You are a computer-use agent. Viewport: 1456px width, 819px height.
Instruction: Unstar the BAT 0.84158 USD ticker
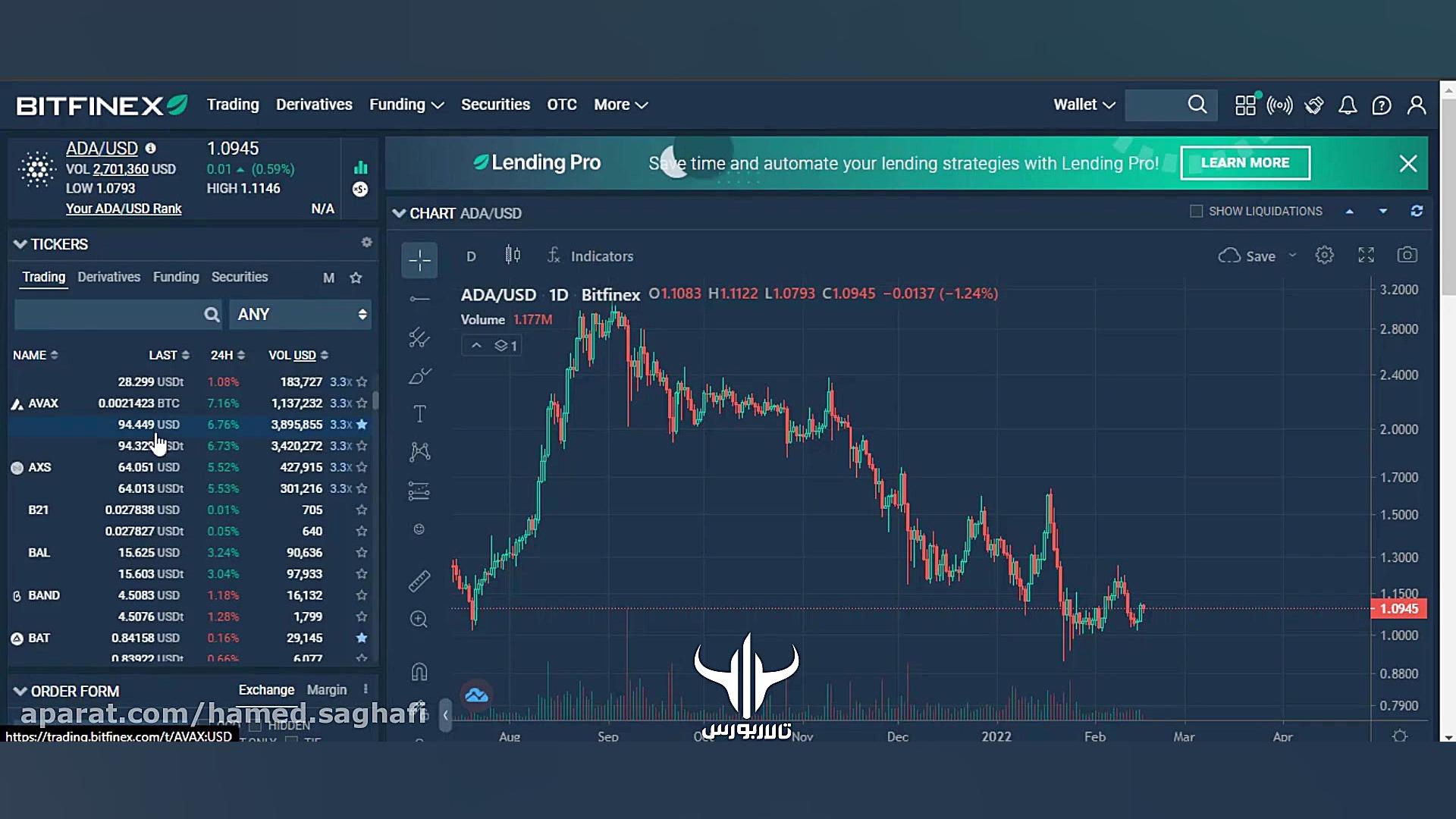pos(362,638)
